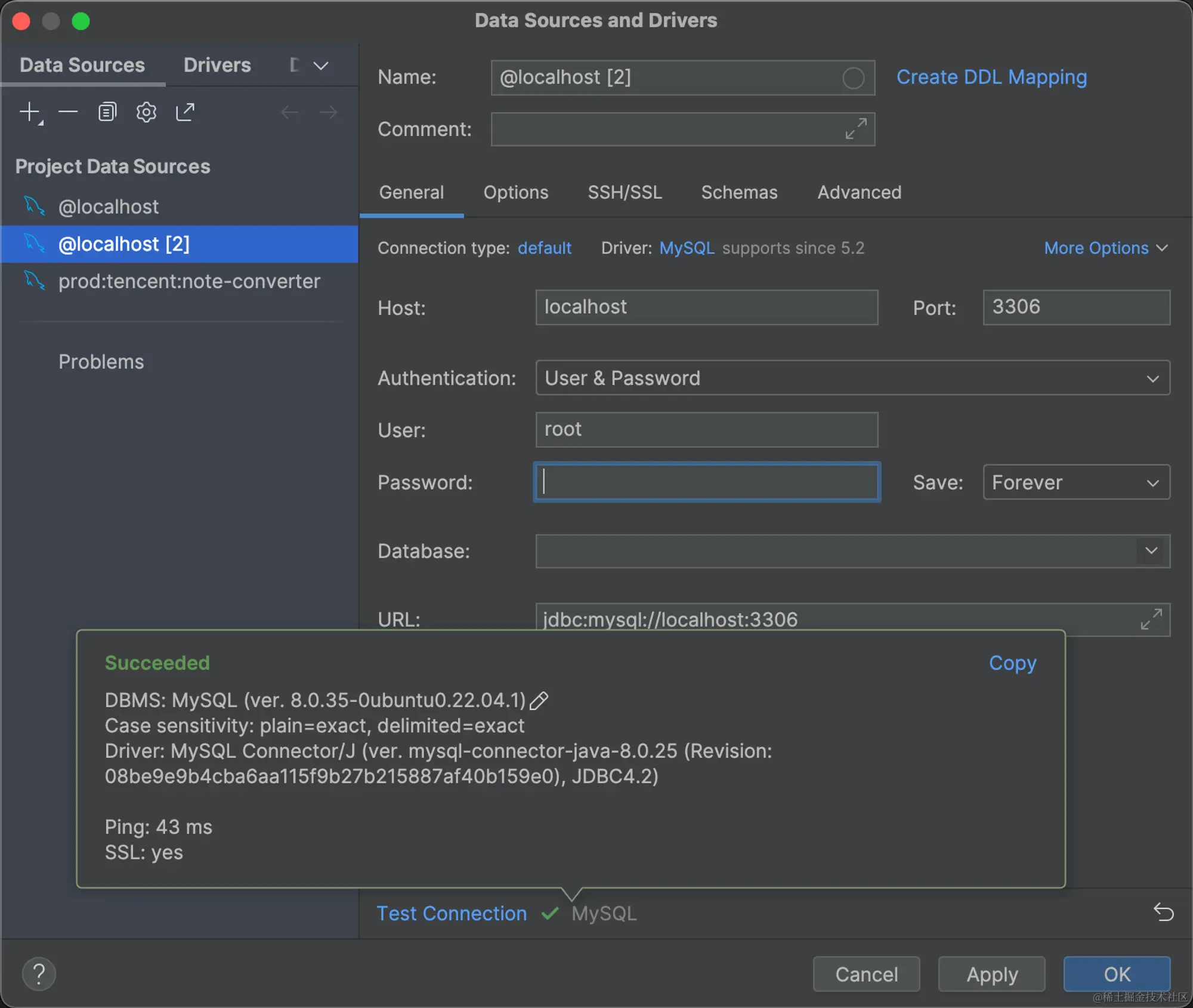This screenshot has height=1008, width=1193.
Task: Click the color circle in Name field
Action: (x=853, y=78)
